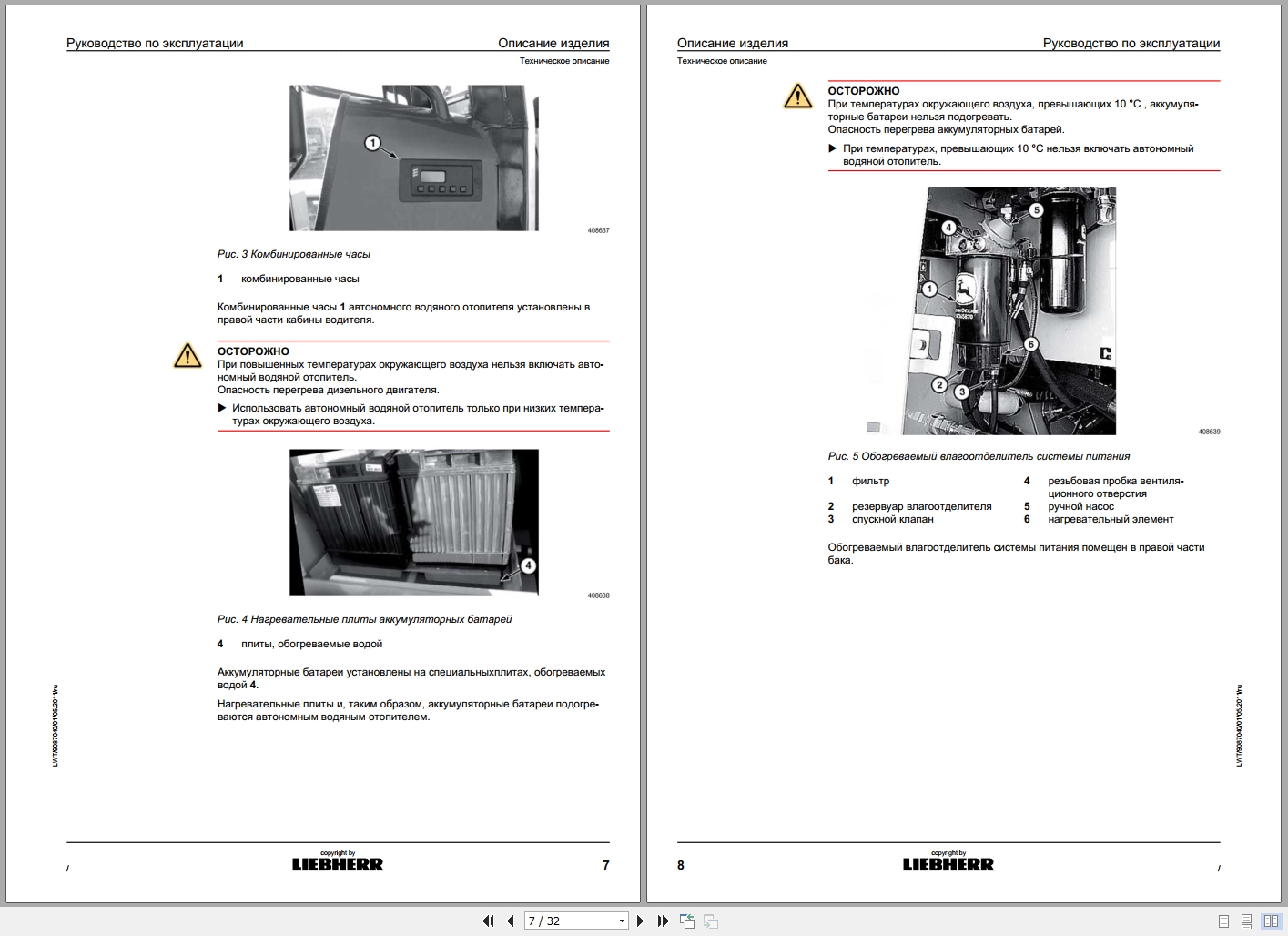Screen dimensions: 1288x936
Task: Go to the previous page
Action: (x=512, y=921)
